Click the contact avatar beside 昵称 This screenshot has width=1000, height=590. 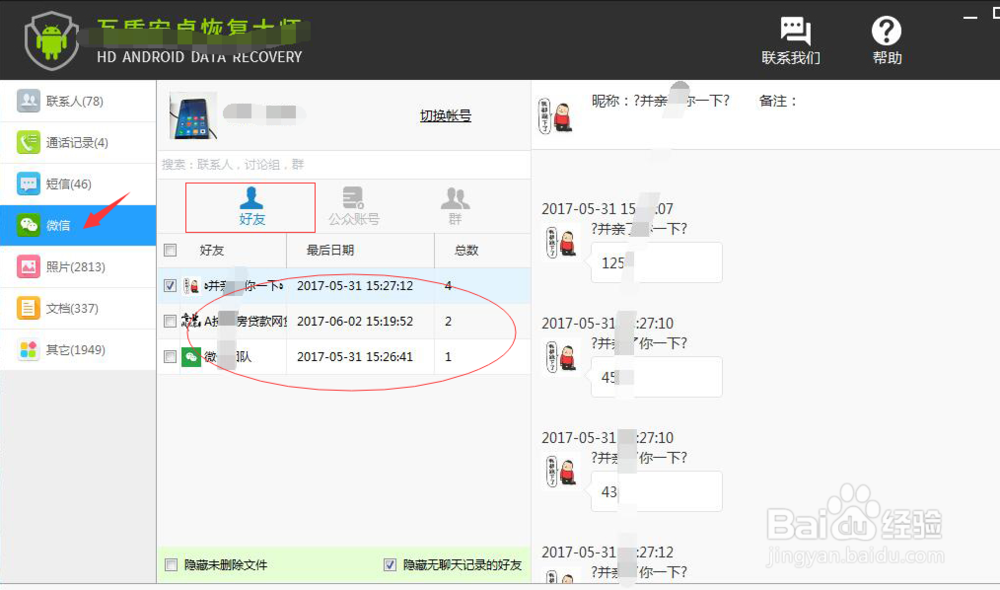555,115
